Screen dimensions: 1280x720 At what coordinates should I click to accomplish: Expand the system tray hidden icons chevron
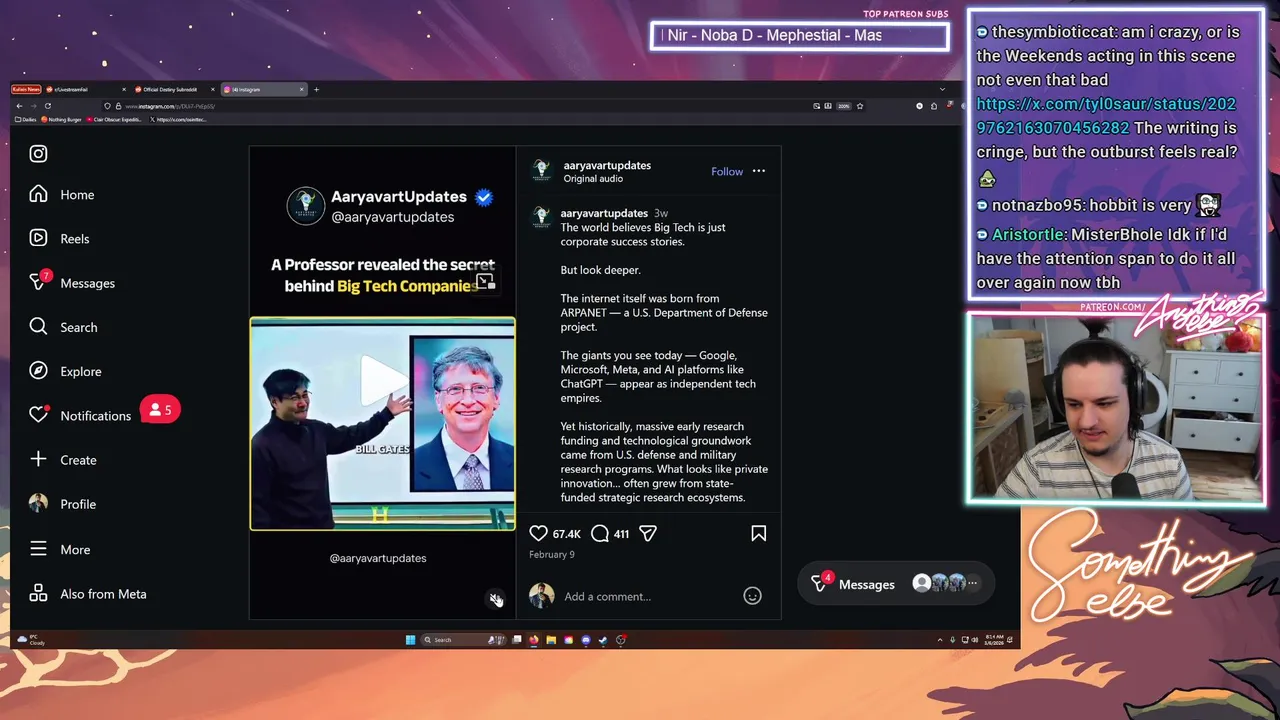point(940,640)
